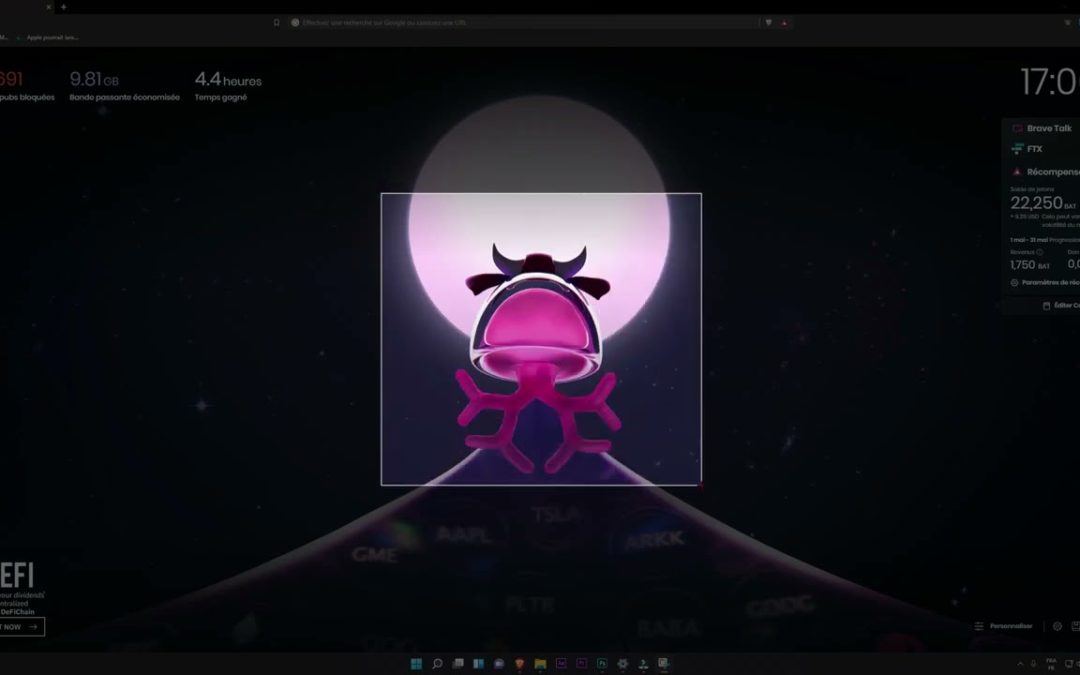Click the 1,750 BAT revenue value
The height and width of the screenshot is (675, 1080).
[1030, 264]
